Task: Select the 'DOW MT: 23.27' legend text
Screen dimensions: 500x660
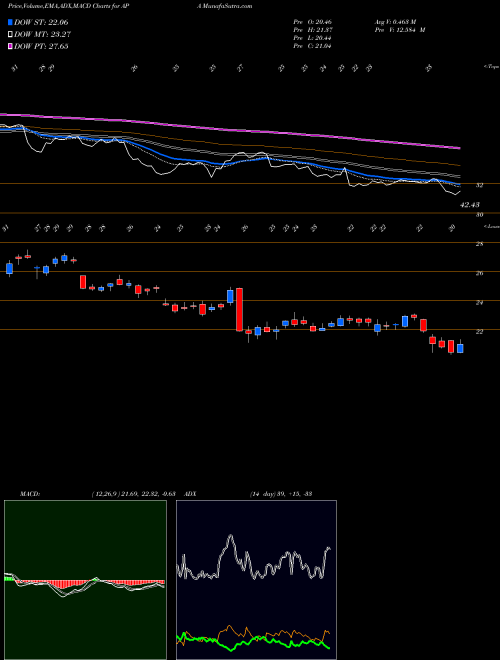Action: tap(42, 35)
